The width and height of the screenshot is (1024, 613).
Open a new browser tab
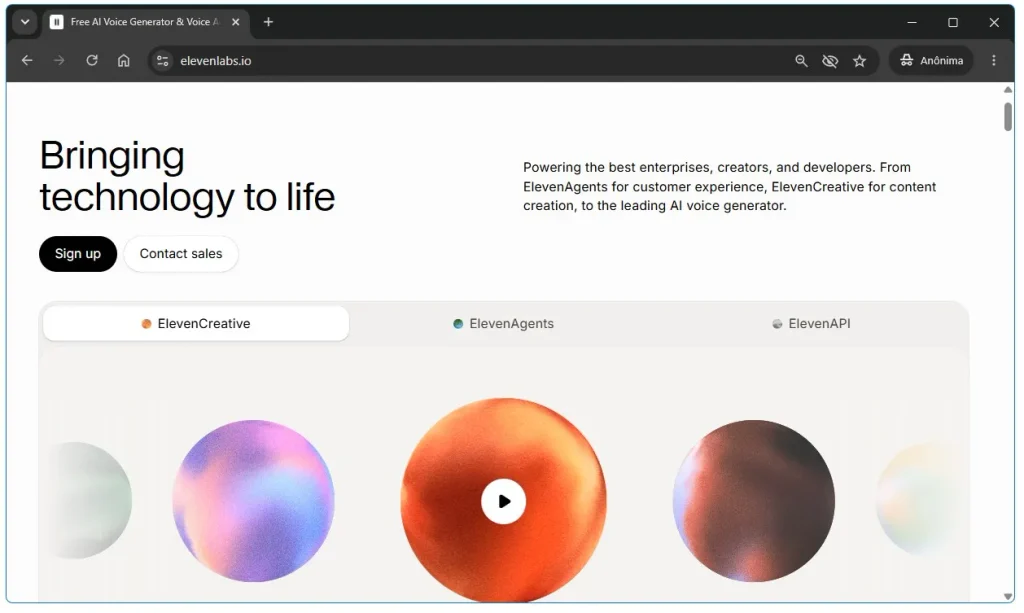click(x=268, y=22)
